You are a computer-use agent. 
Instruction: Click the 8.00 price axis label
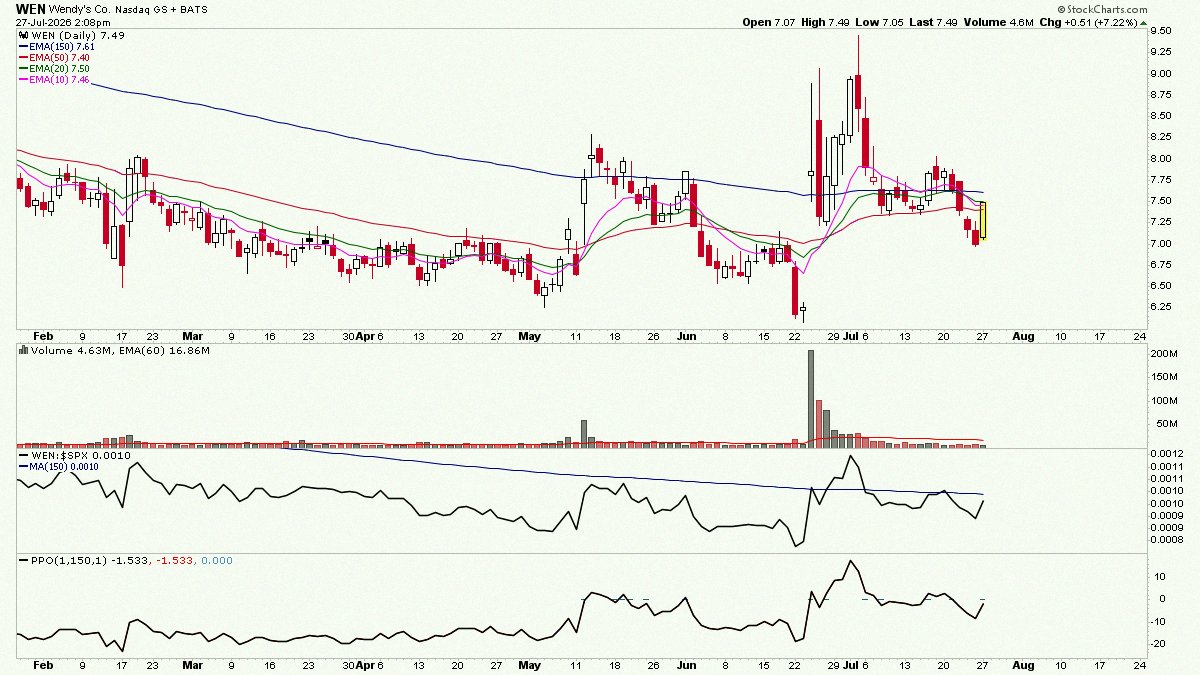click(x=1161, y=159)
